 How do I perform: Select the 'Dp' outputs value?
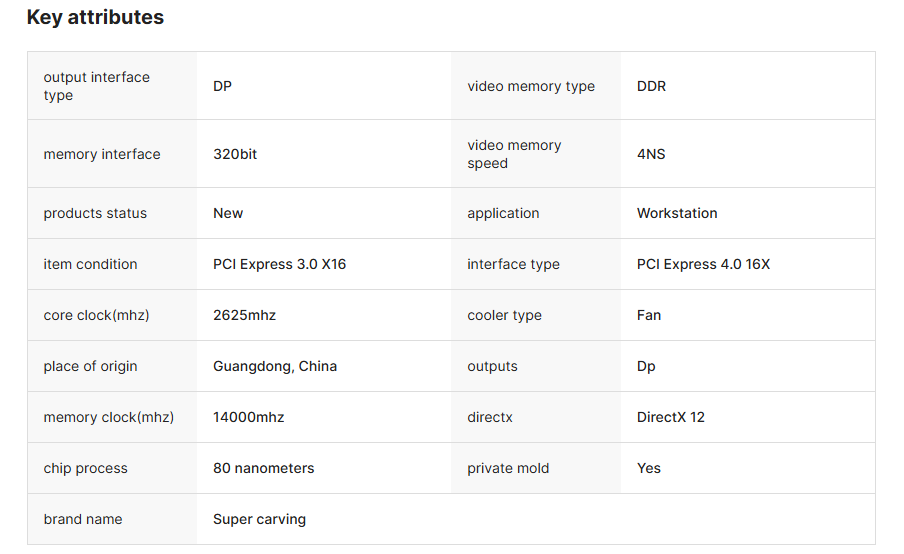pyautogui.click(x=646, y=366)
